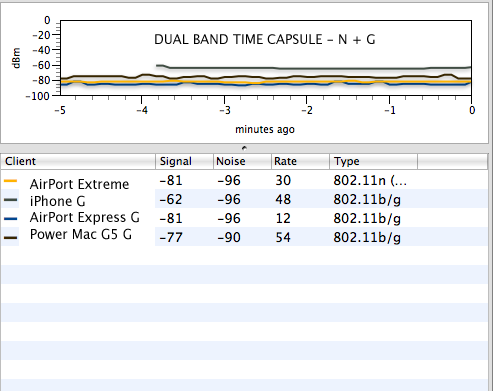Viewport: 493px width, 391px height.
Task: Click noise value -96 for iPhone G
Action: click(229, 199)
